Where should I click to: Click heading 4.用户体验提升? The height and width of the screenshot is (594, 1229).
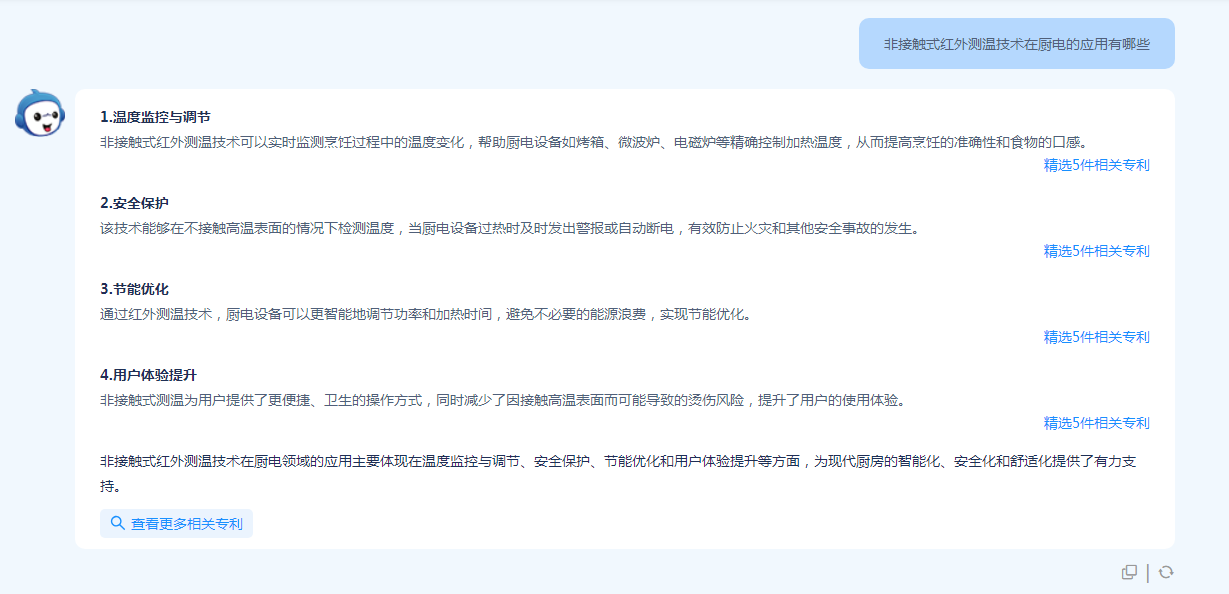coord(148,375)
